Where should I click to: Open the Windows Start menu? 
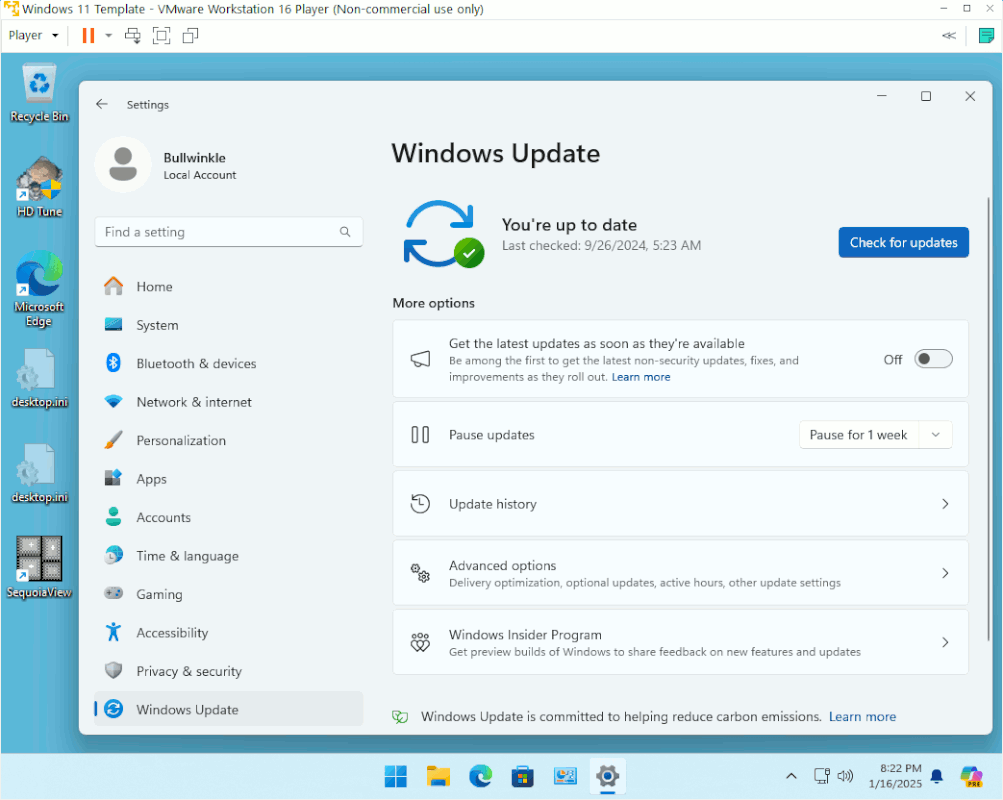click(395, 776)
